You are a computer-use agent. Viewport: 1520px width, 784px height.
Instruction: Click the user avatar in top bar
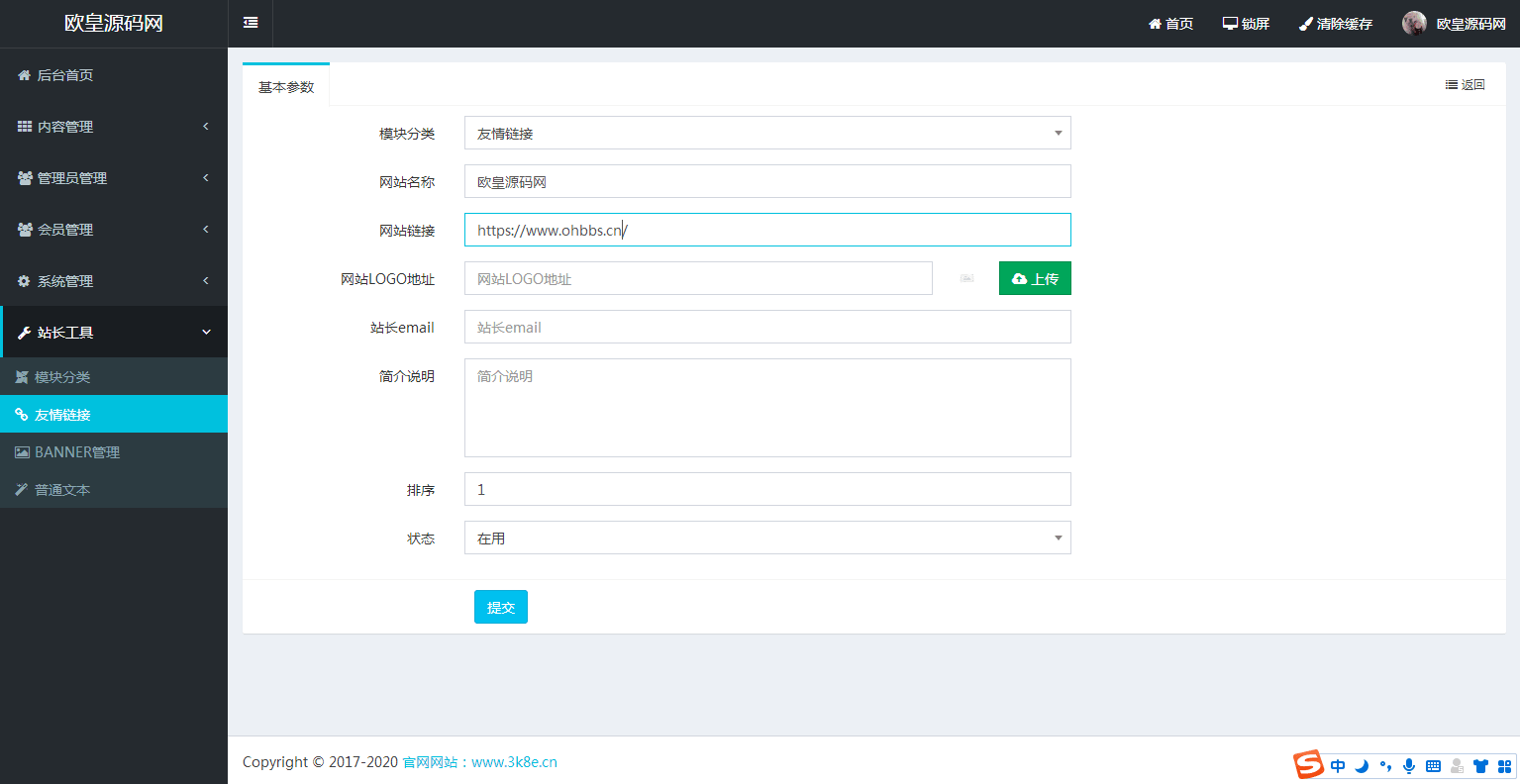click(x=1414, y=24)
